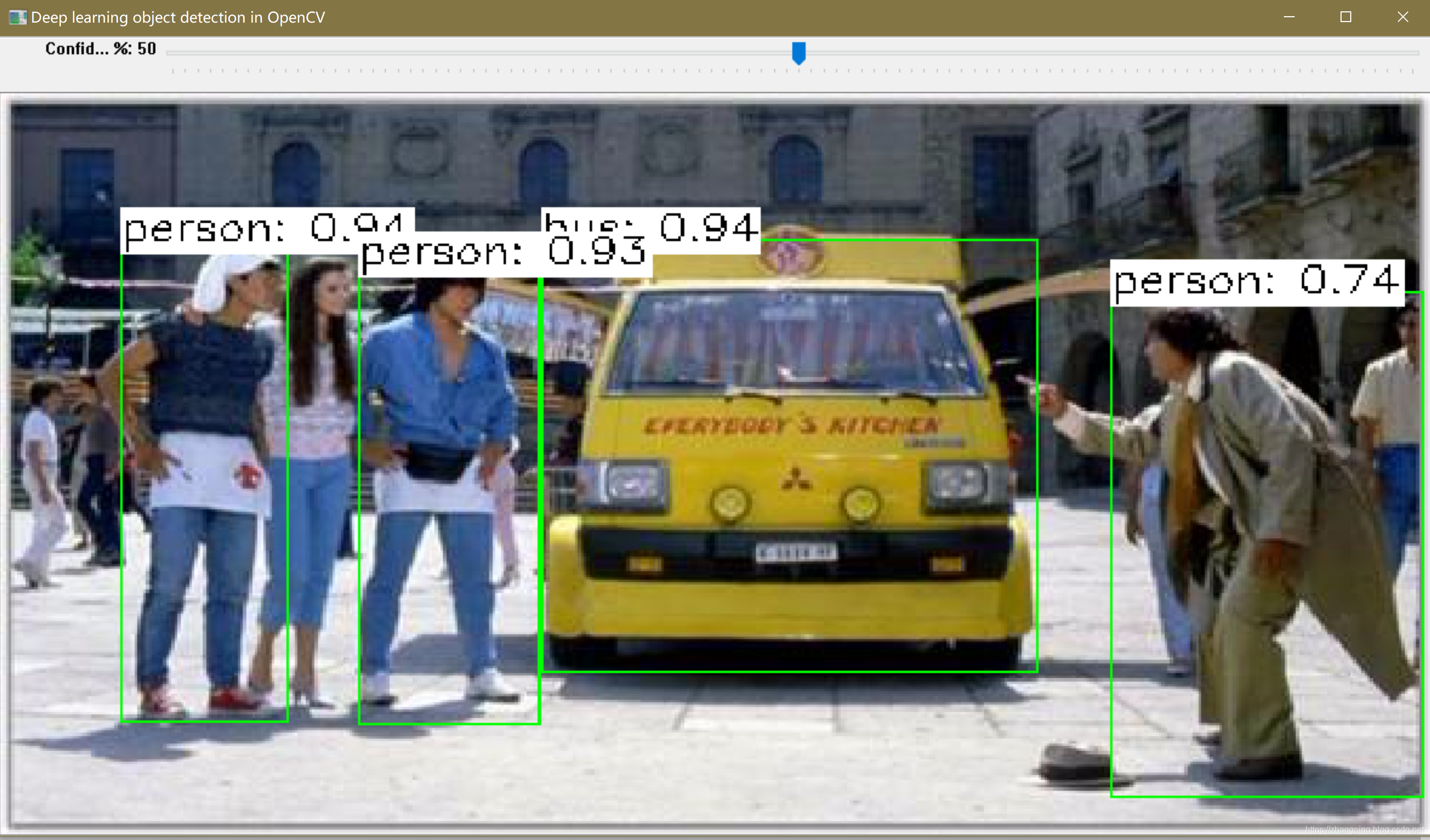Minimize the object detection window
The image size is (1430, 840).
[1289, 17]
